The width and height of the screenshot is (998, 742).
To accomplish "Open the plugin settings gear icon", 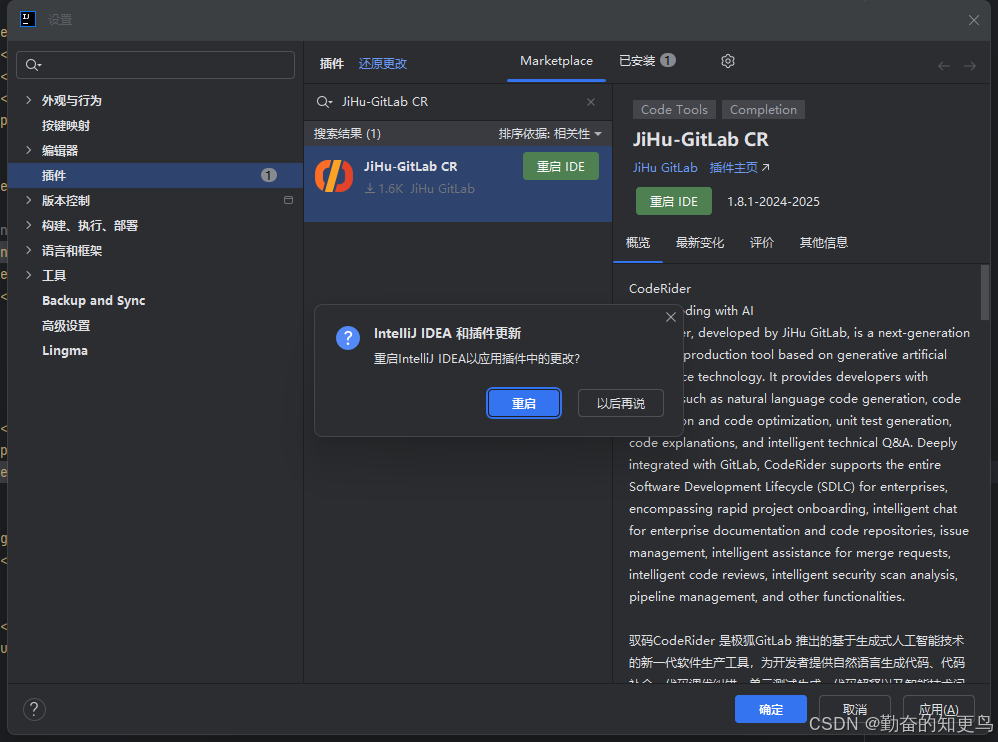I will coord(727,61).
